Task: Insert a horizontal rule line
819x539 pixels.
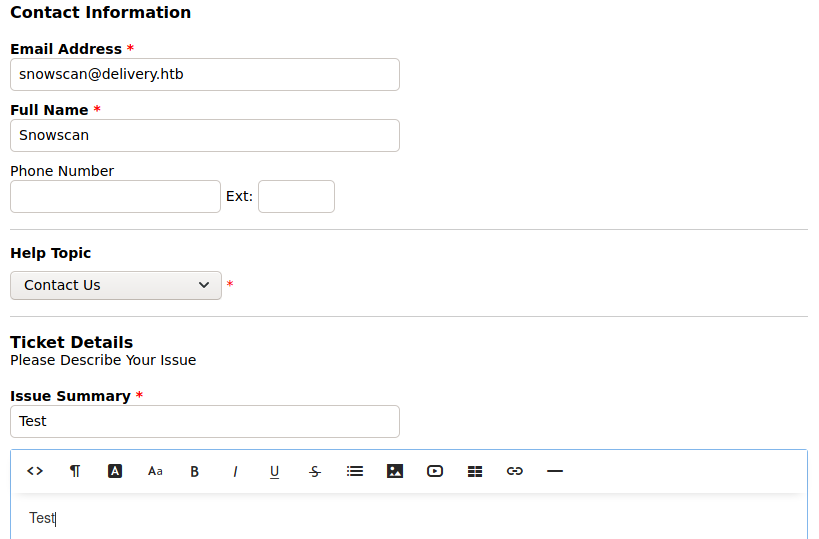Action: pyautogui.click(x=555, y=471)
